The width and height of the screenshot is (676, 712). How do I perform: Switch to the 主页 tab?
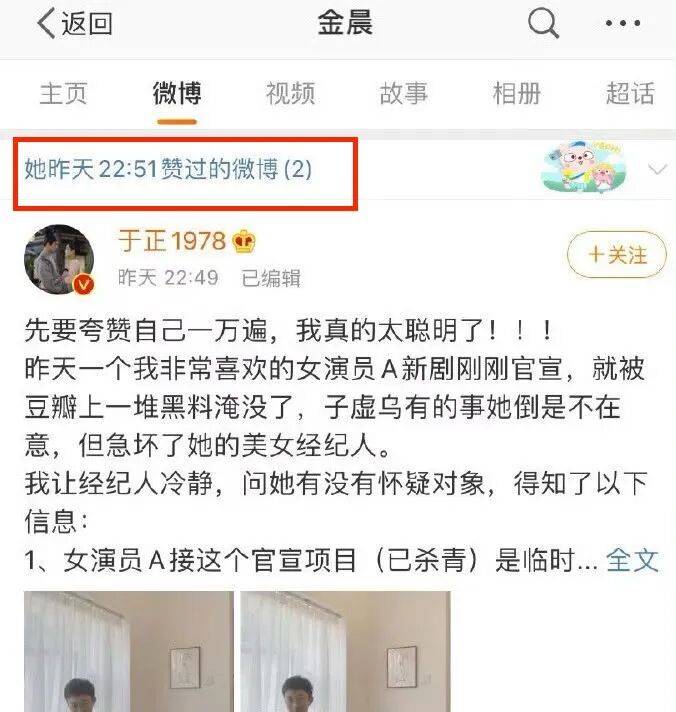[63, 93]
